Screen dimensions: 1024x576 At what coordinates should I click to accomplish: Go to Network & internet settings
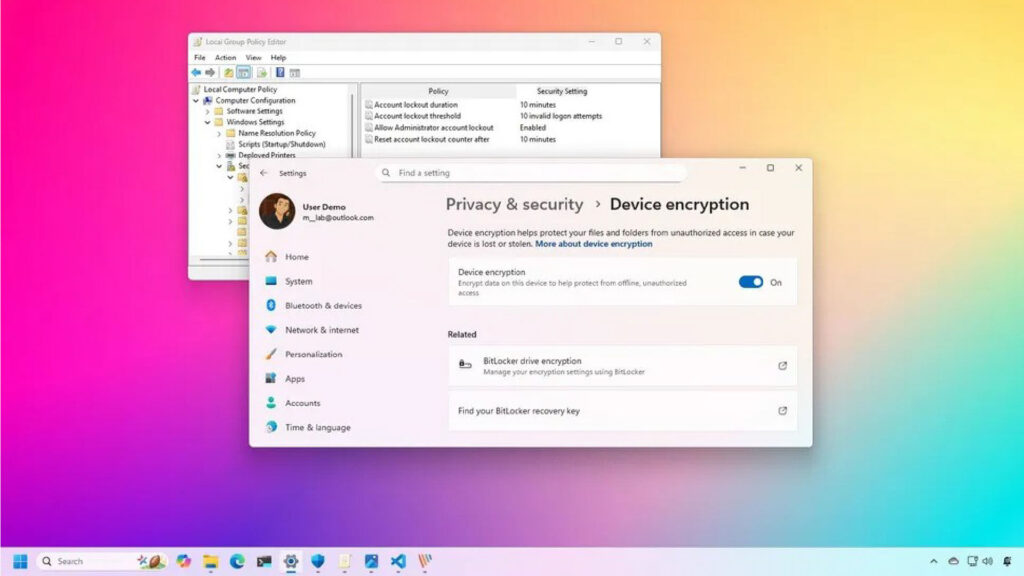pyautogui.click(x=321, y=330)
